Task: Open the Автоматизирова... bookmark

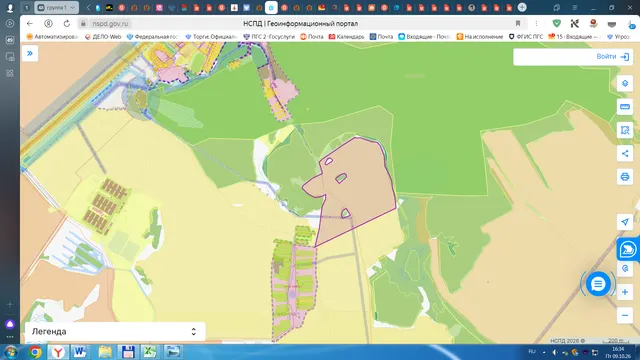Action: tap(52, 37)
